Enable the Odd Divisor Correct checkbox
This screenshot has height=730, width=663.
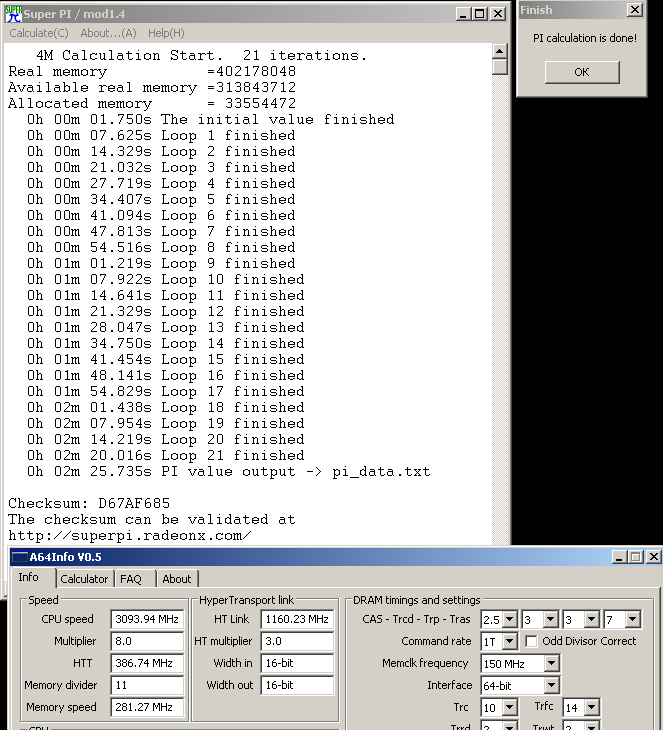click(x=532, y=641)
